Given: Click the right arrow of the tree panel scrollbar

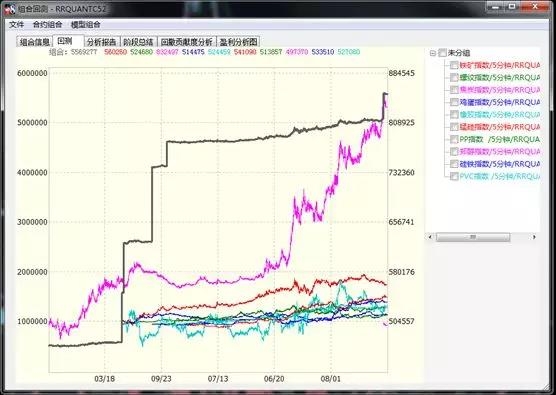Looking at the screenshot, I should 534,237.
